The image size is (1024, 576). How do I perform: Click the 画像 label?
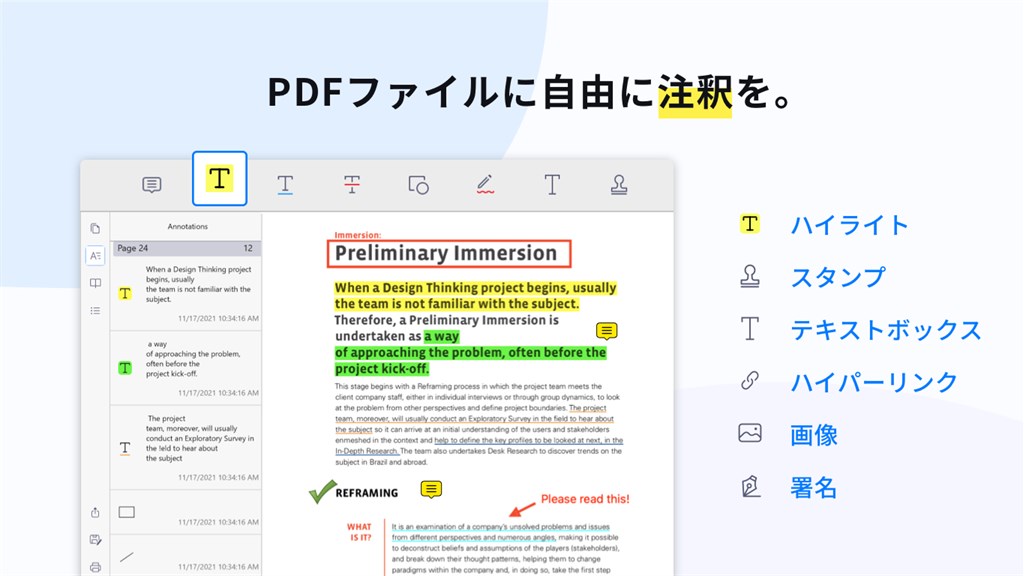814,435
